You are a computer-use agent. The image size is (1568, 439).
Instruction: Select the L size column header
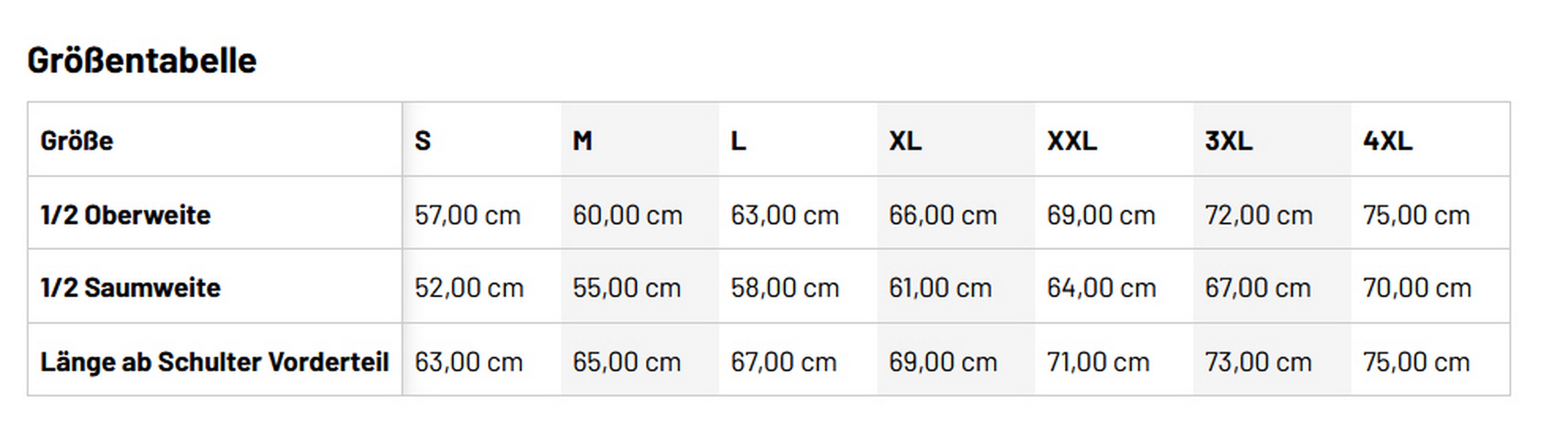pos(738,141)
